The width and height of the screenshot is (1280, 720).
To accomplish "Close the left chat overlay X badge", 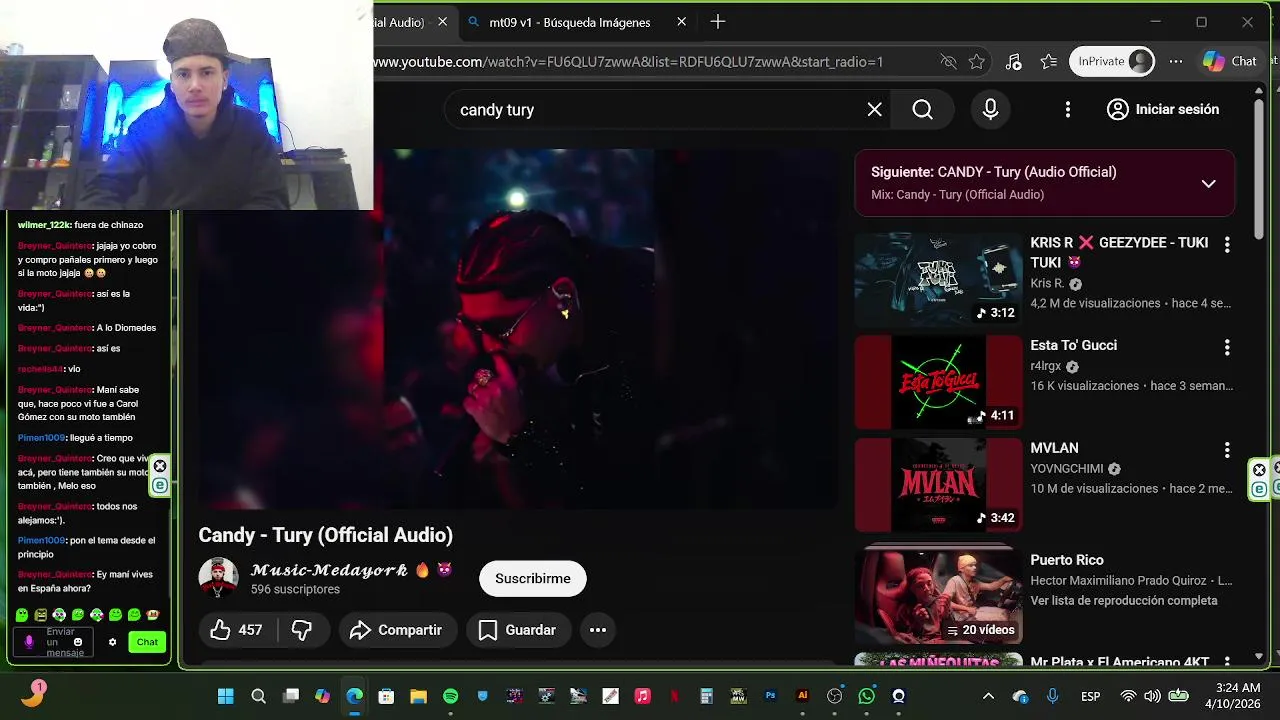I will pos(160,467).
